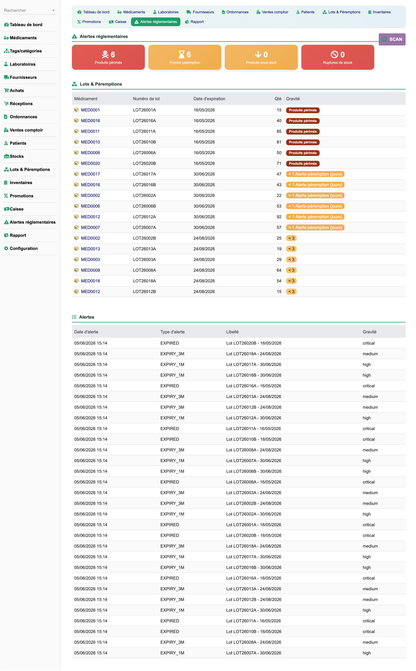Open the Rechercher dropdown arrow

coord(53,10)
